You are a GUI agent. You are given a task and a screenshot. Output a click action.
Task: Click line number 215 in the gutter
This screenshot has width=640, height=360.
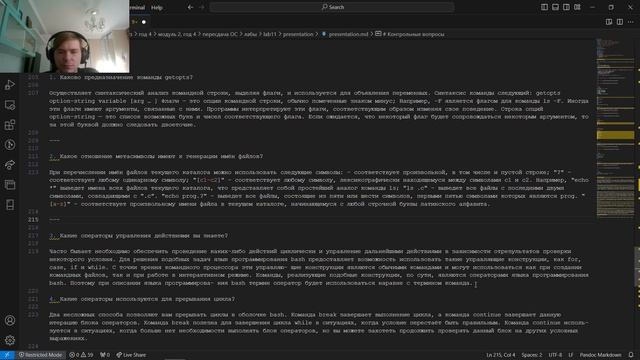tap(33, 220)
